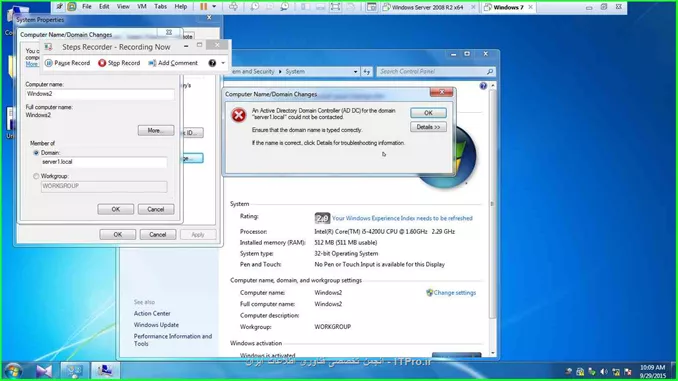This screenshot has height=381, width=678.
Task: Click the More link at dialog's left edge
Action: click(x=32, y=64)
